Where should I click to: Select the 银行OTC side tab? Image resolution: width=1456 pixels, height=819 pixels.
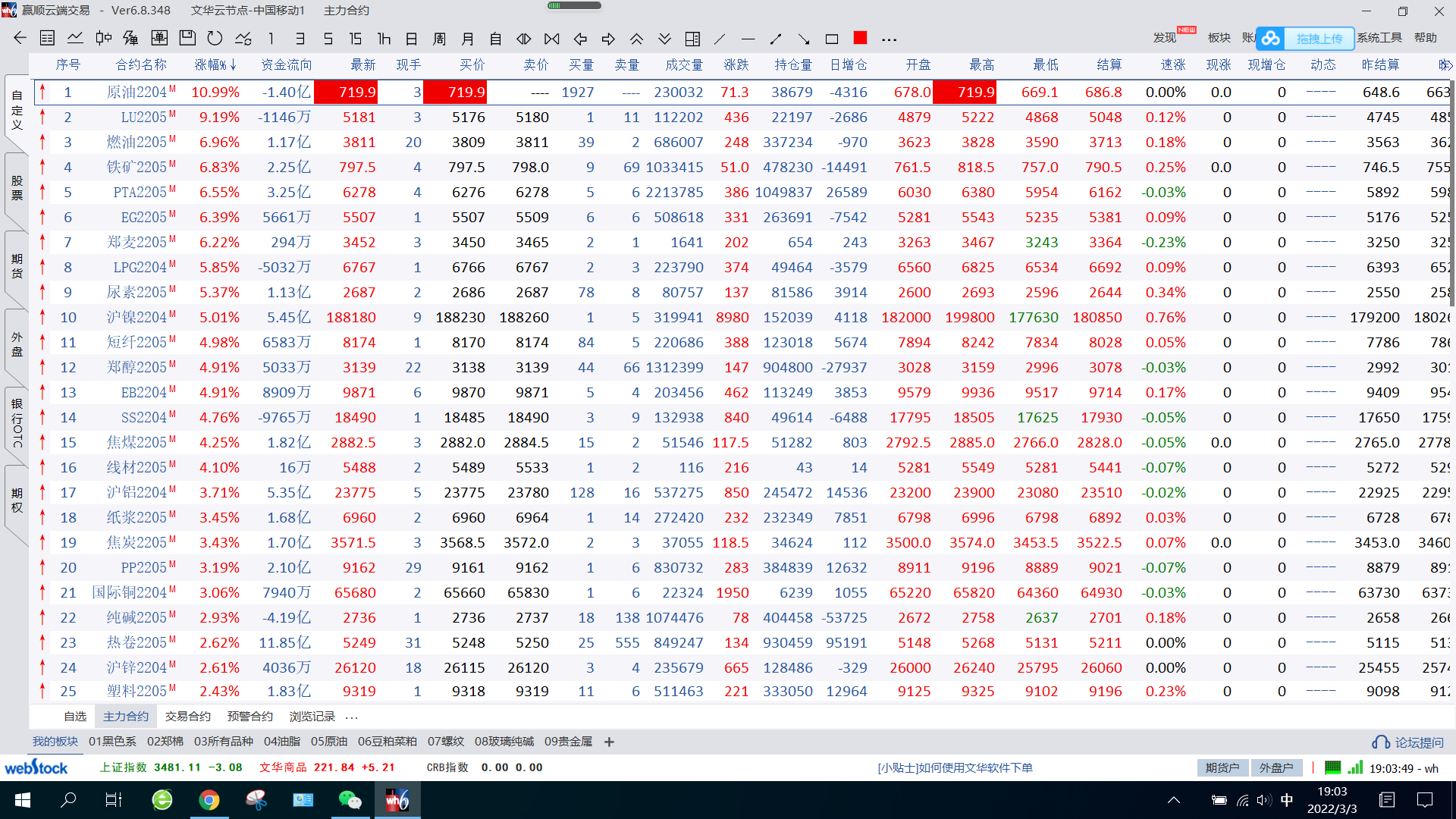click(x=17, y=422)
